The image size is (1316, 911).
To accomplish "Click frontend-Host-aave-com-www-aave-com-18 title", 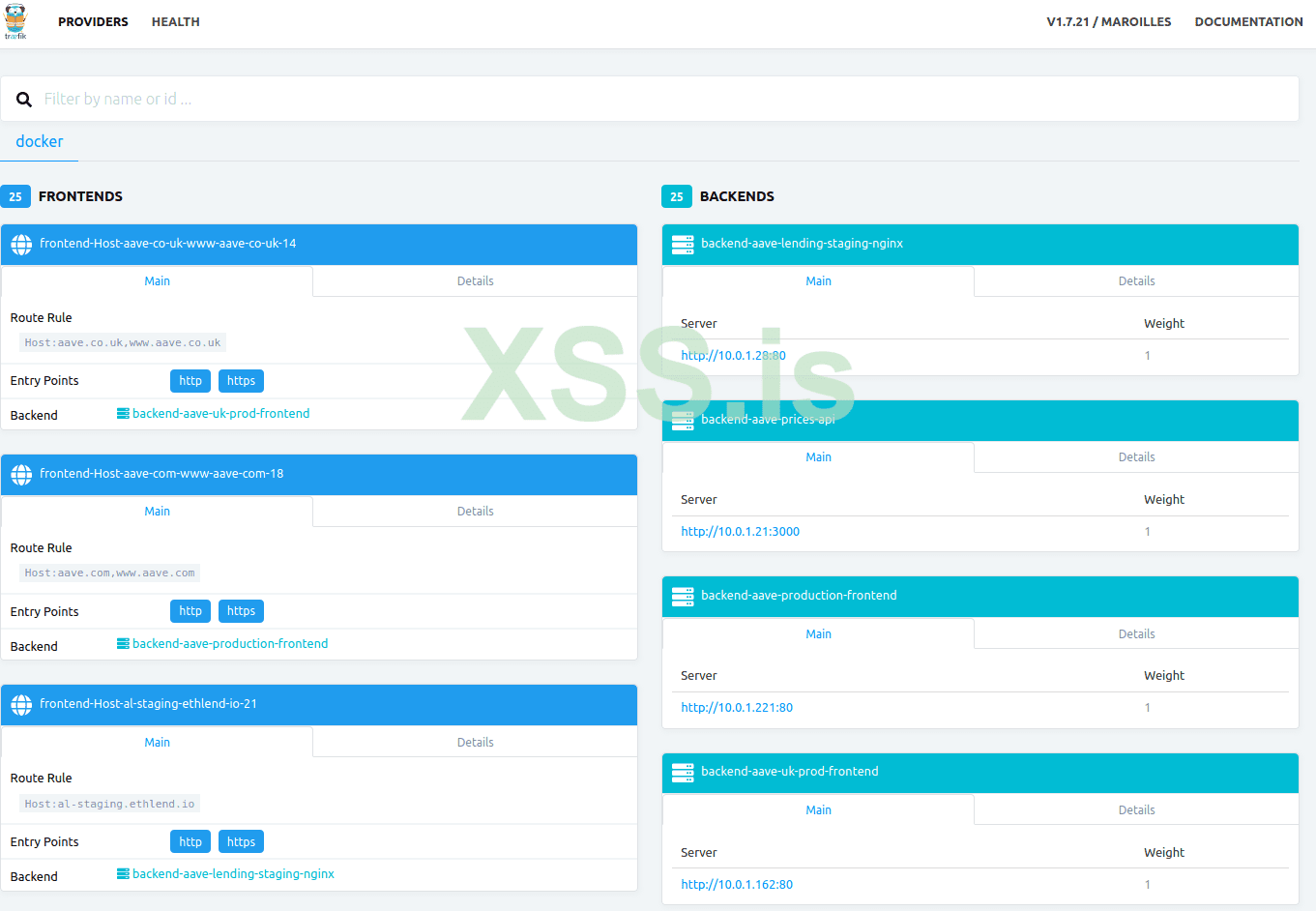I will [161, 474].
